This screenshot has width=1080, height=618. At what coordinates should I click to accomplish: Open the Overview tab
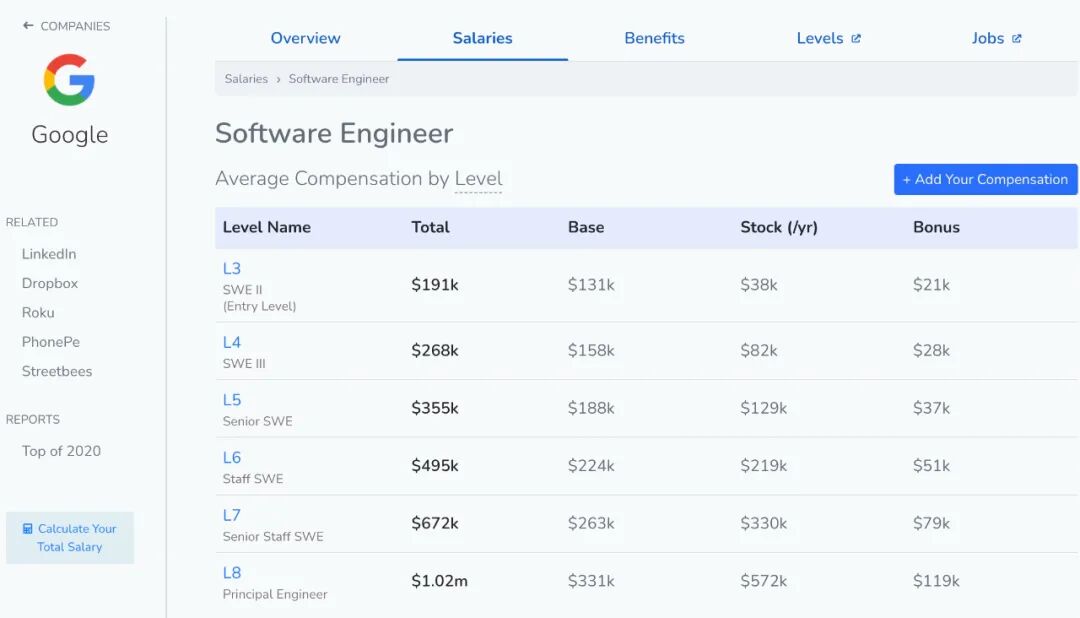pyautogui.click(x=305, y=38)
